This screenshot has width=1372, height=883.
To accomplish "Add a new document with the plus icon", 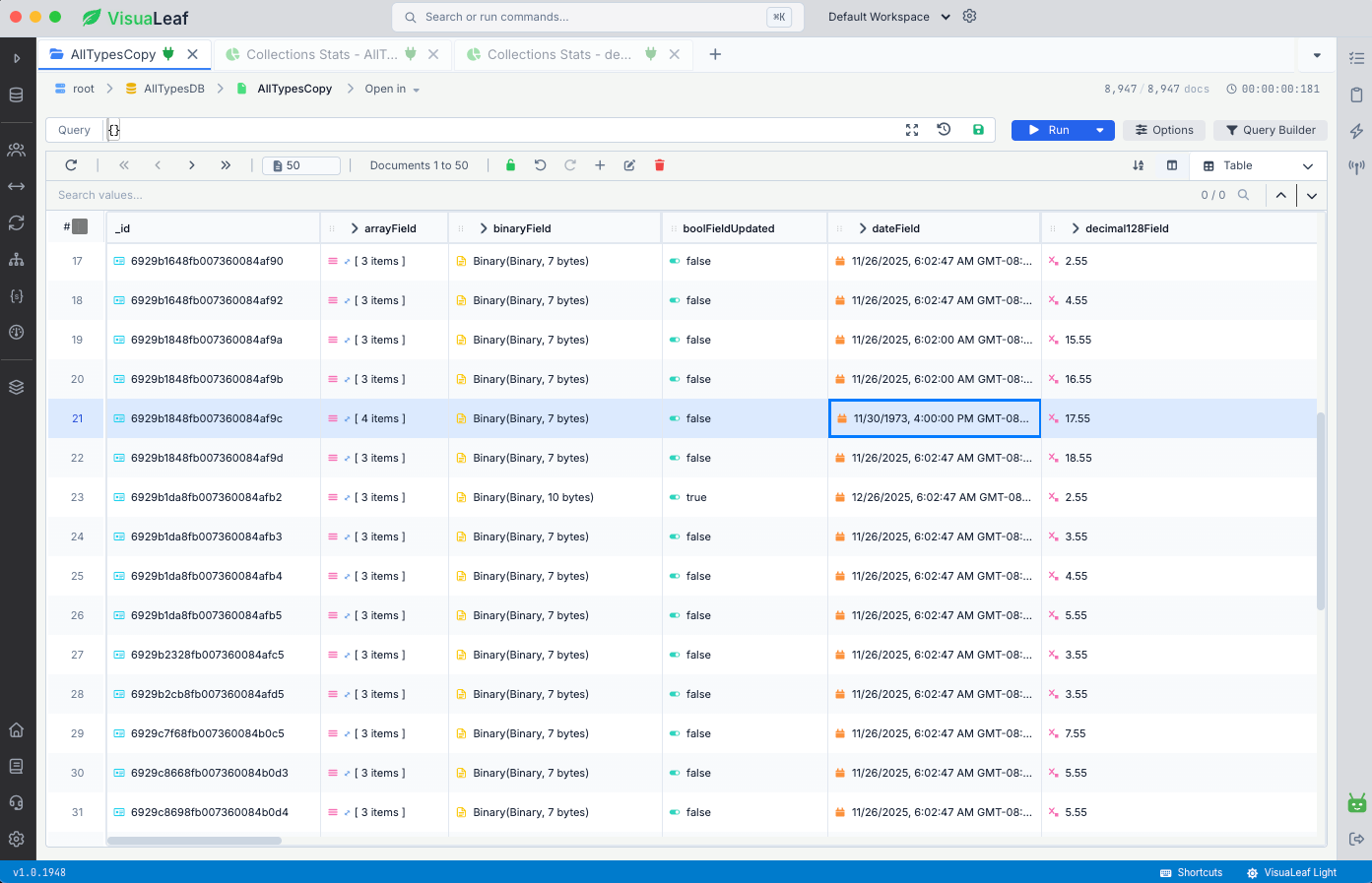I will pyautogui.click(x=600, y=165).
